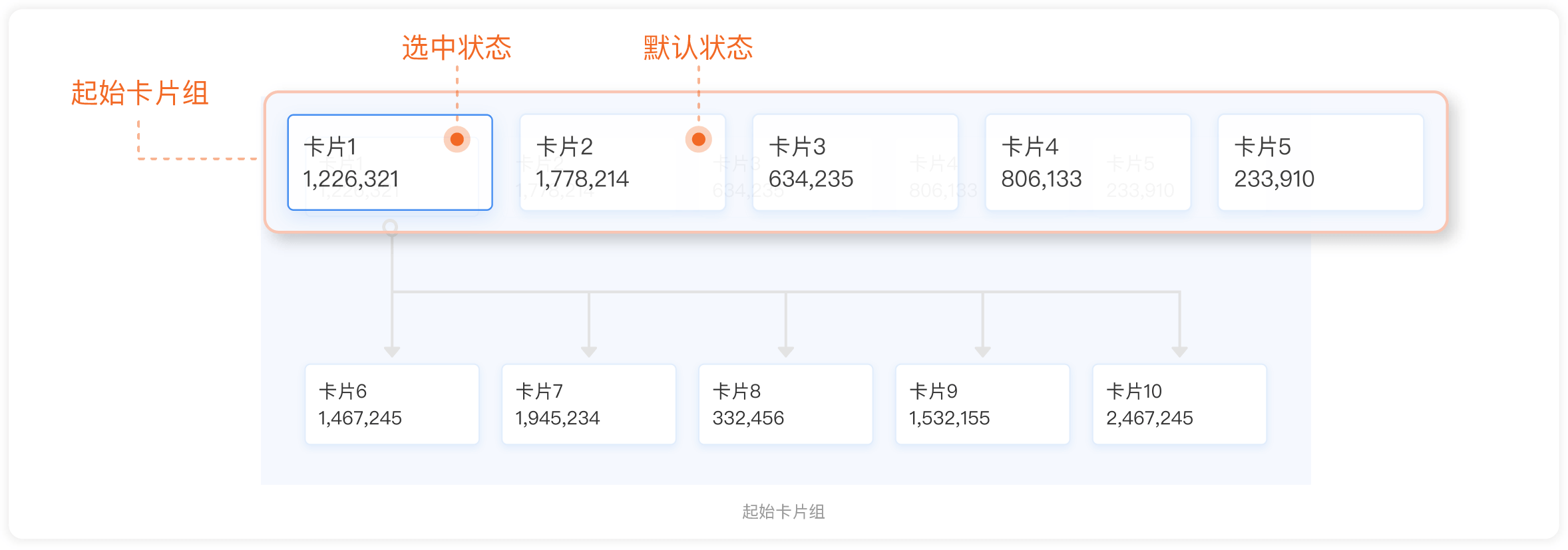Image resolution: width=1568 pixels, height=550 pixels.
Task: Click the arrowhead pointing to 卡片8
Action: [x=786, y=352]
